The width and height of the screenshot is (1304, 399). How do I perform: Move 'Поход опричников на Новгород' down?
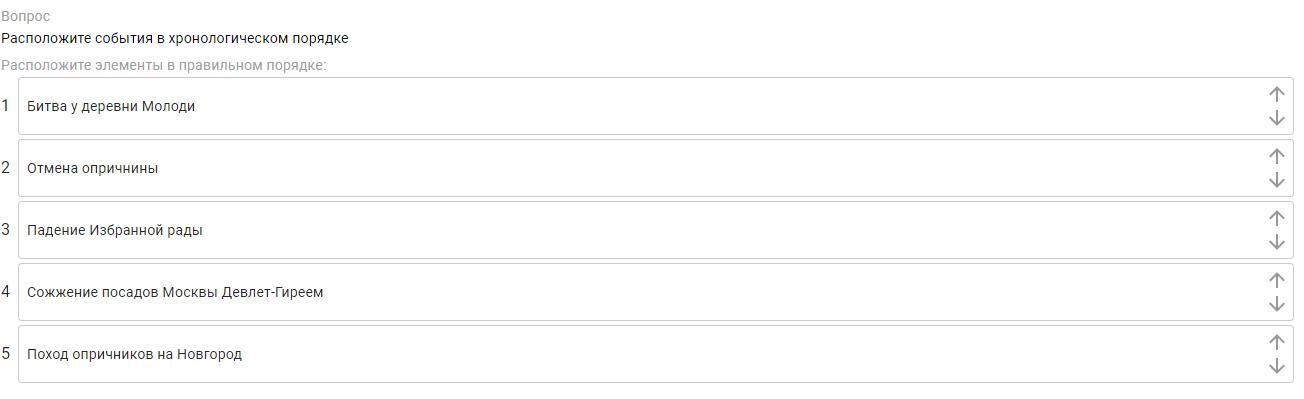[1276, 366]
